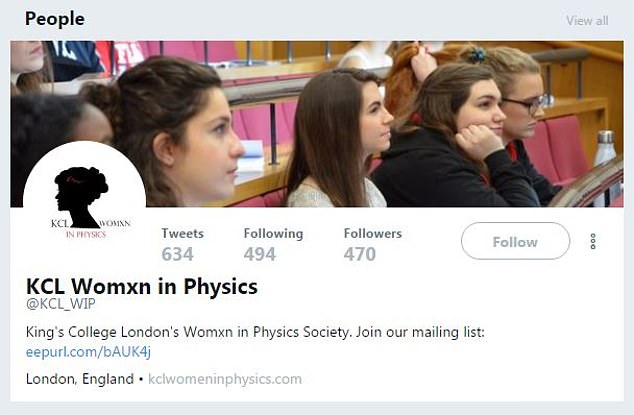Open the three-dot more options menu

593,242
